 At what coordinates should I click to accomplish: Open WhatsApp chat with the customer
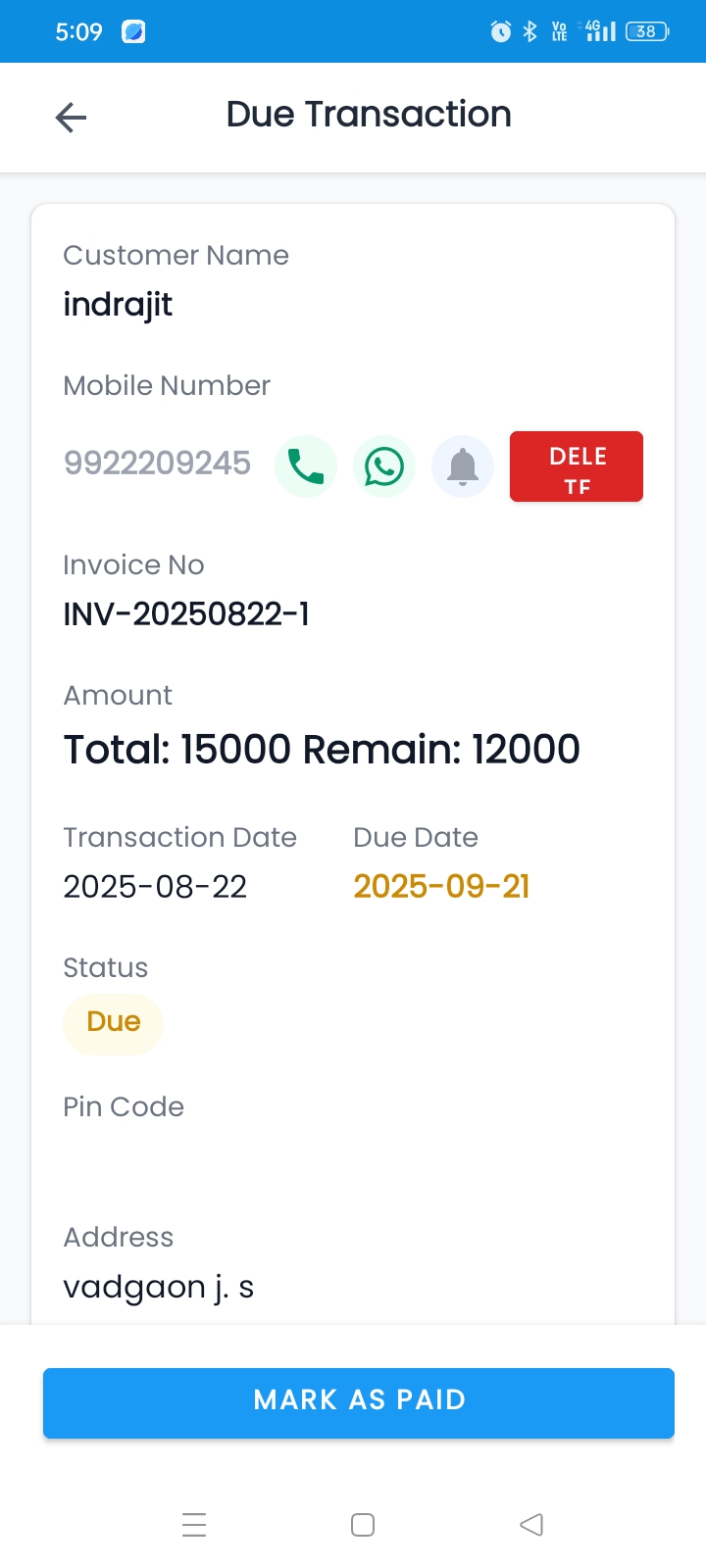384,466
